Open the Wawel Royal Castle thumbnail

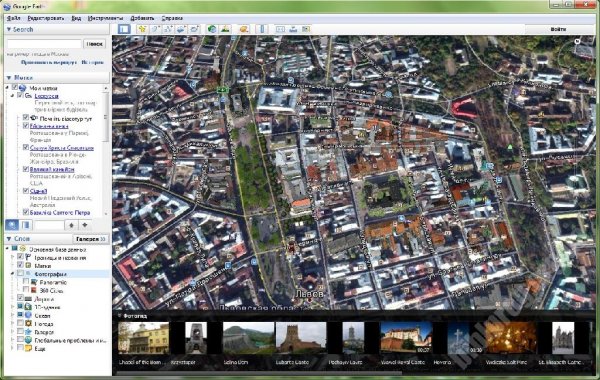click(406, 338)
